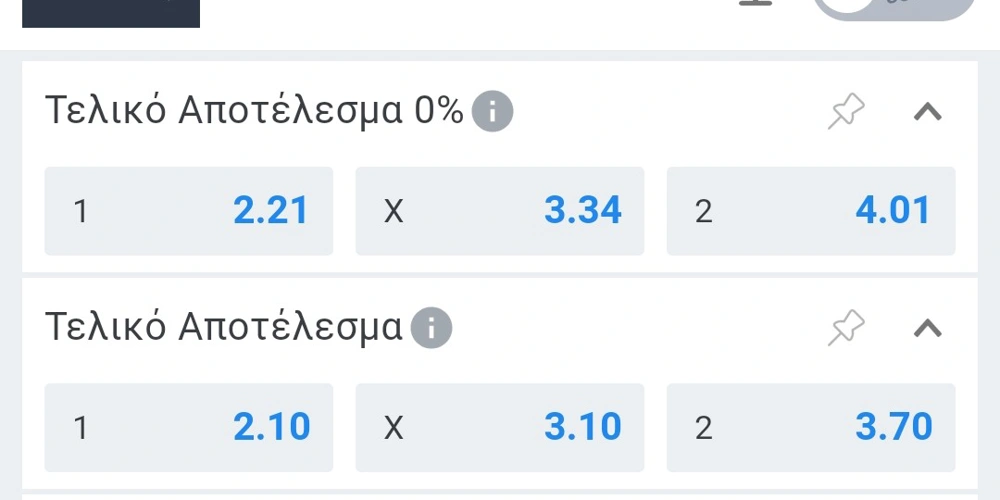Screen dimensions: 1000x500
Task: Click the small gray icon beside the toggle
Action: (x=756, y=3)
